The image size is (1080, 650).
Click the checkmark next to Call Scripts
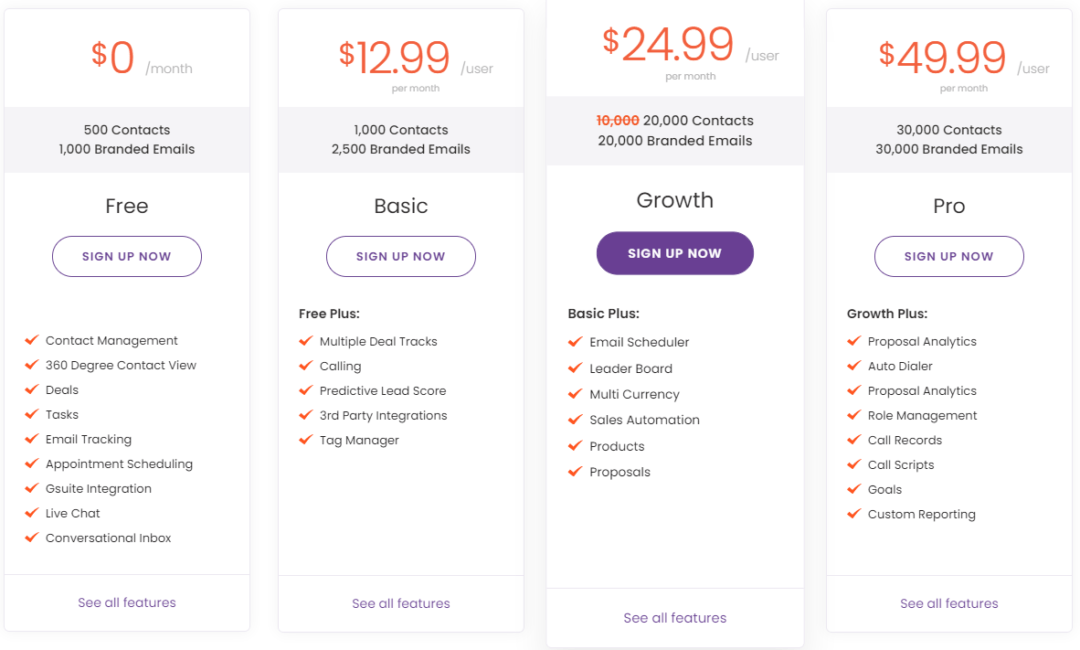pos(853,465)
